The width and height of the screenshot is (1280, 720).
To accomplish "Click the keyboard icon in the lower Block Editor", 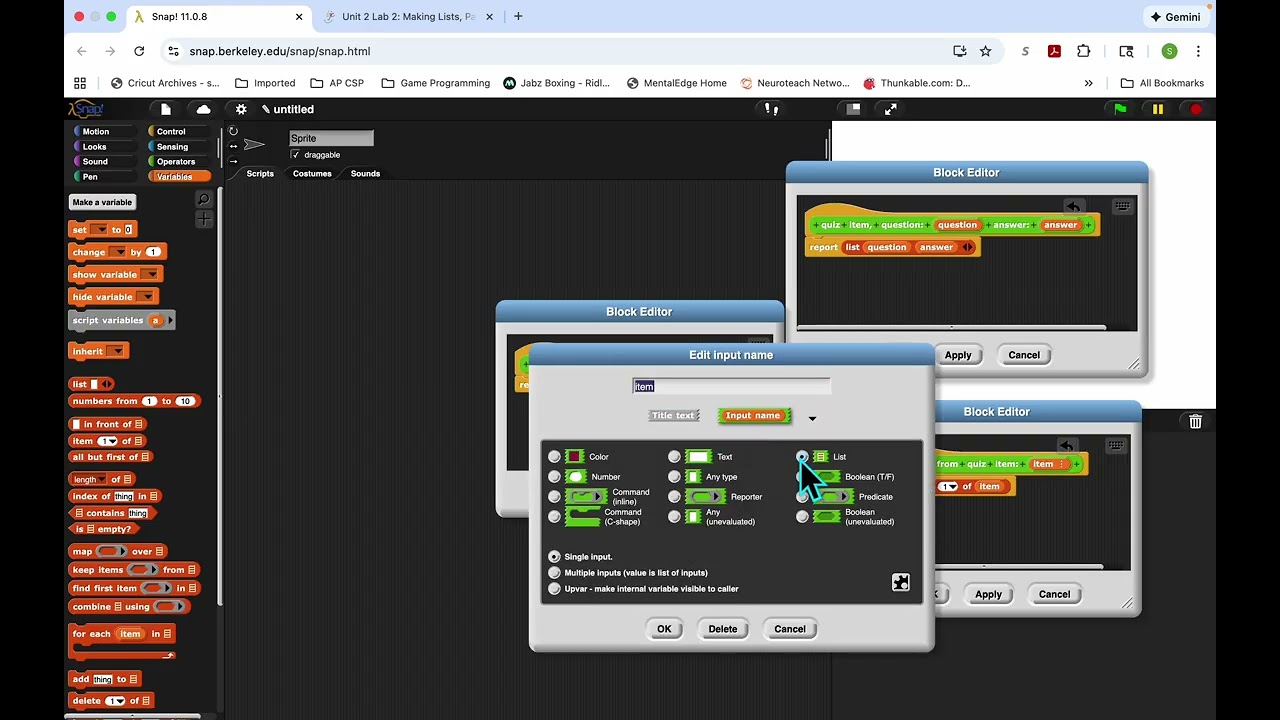I will [x=1117, y=445].
